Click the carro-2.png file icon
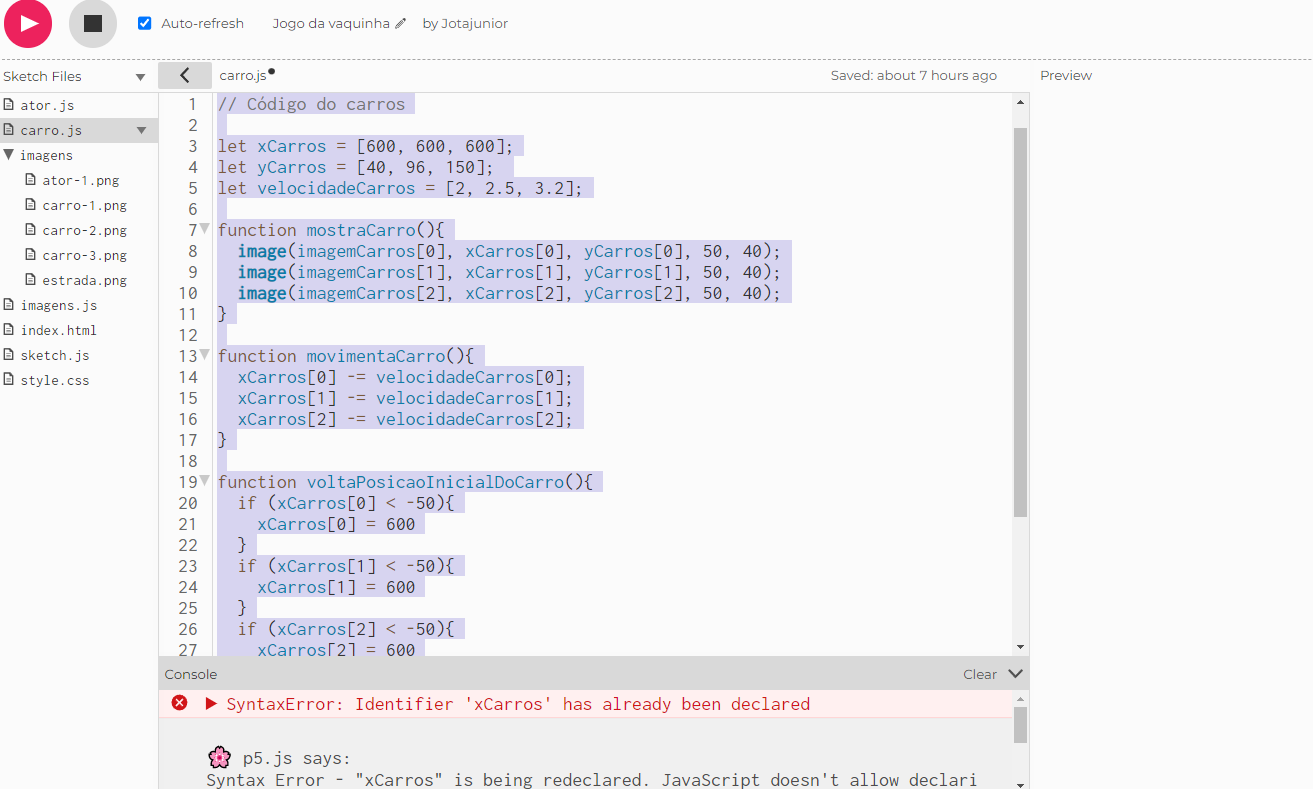Image resolution: width=1313 pixels, height=789 pixels. coord(31,230)
